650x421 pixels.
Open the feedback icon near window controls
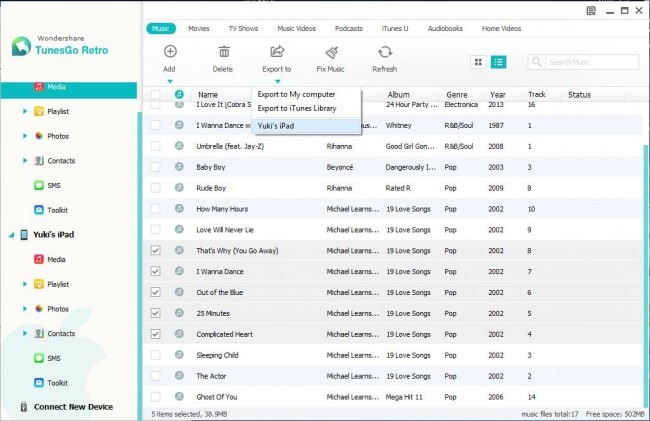[591, 11]
